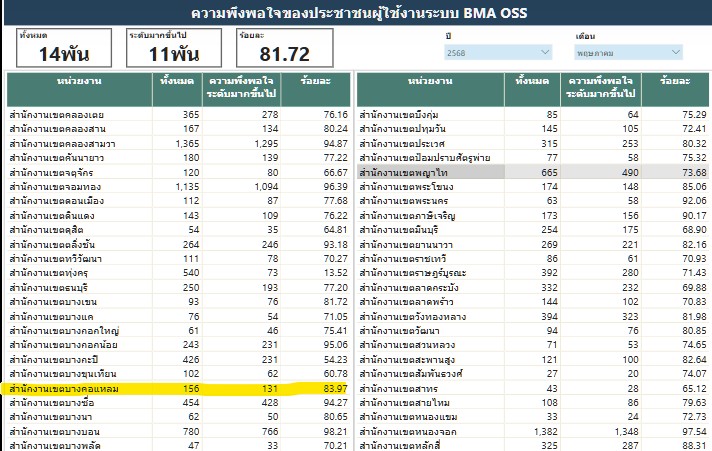Select the row สำนักงานเขตมีนบุรี
Viewport: 712px width, 451px height.
(533, 230)
